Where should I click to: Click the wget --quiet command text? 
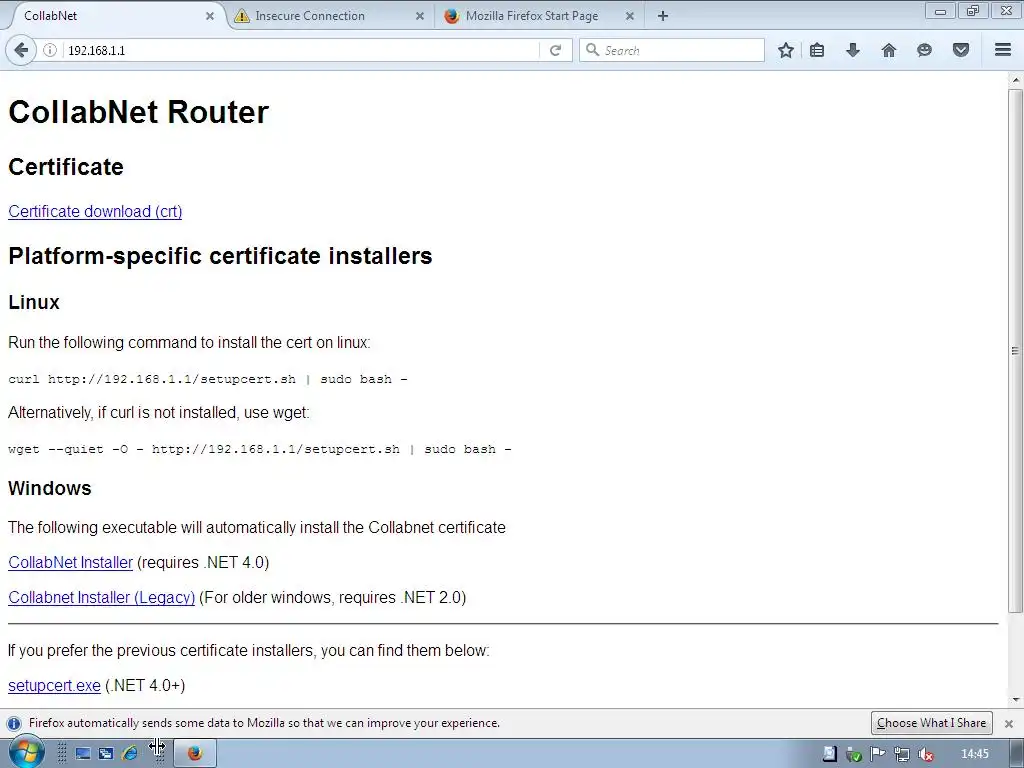[x=260, y=449]
